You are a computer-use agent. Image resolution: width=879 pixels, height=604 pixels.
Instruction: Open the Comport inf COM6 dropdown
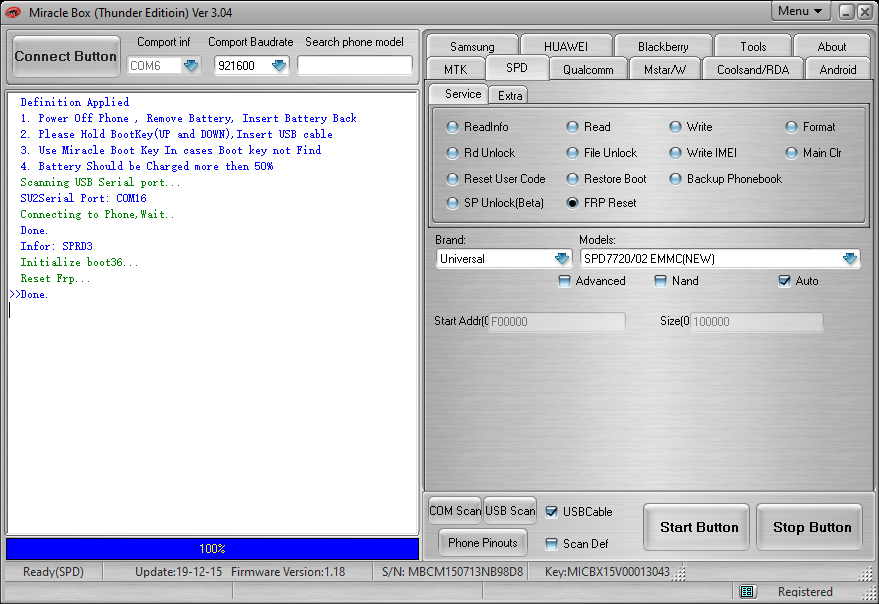[x=191, y=66]
